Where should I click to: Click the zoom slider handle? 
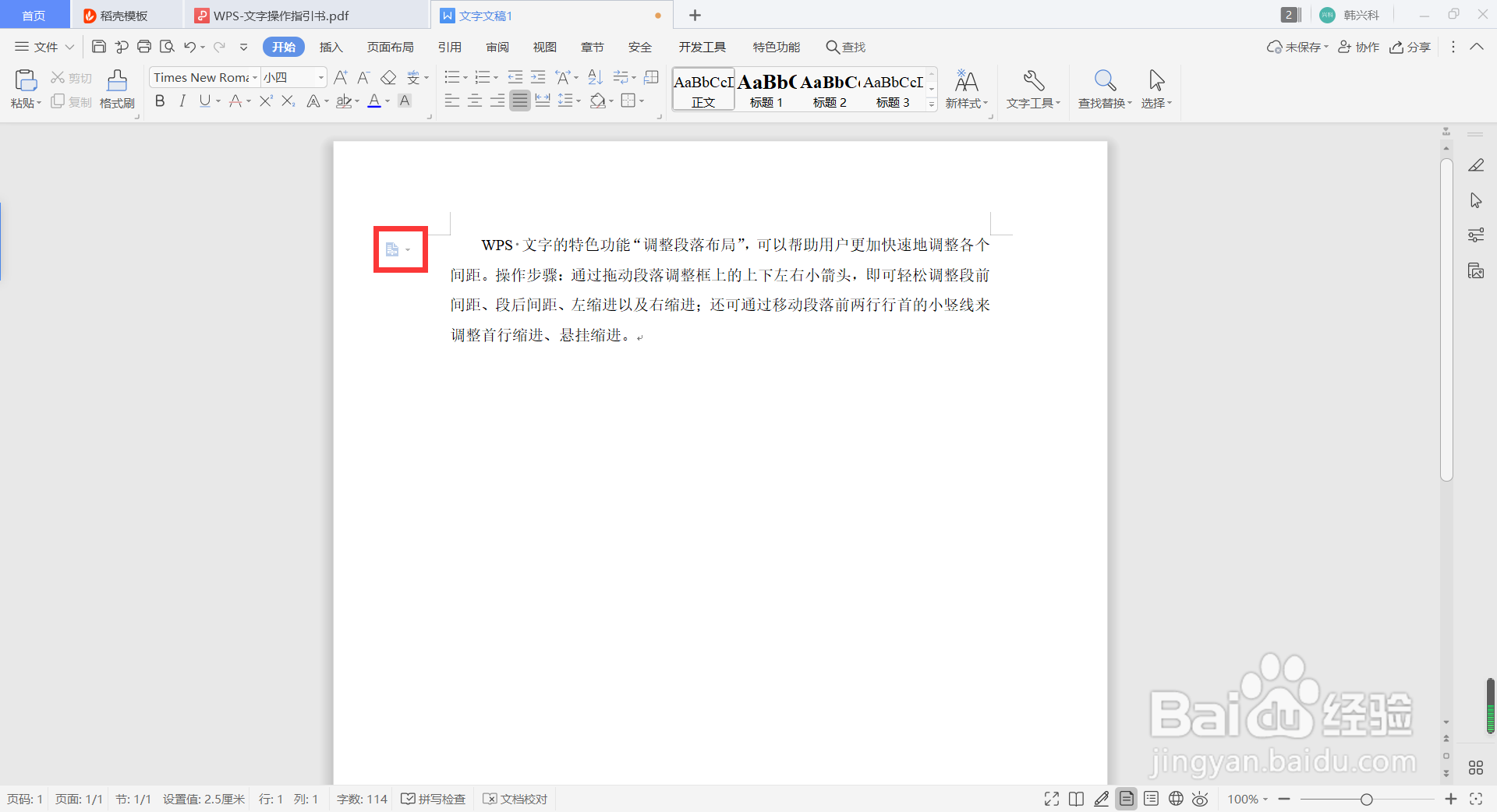pos(1366,800)
